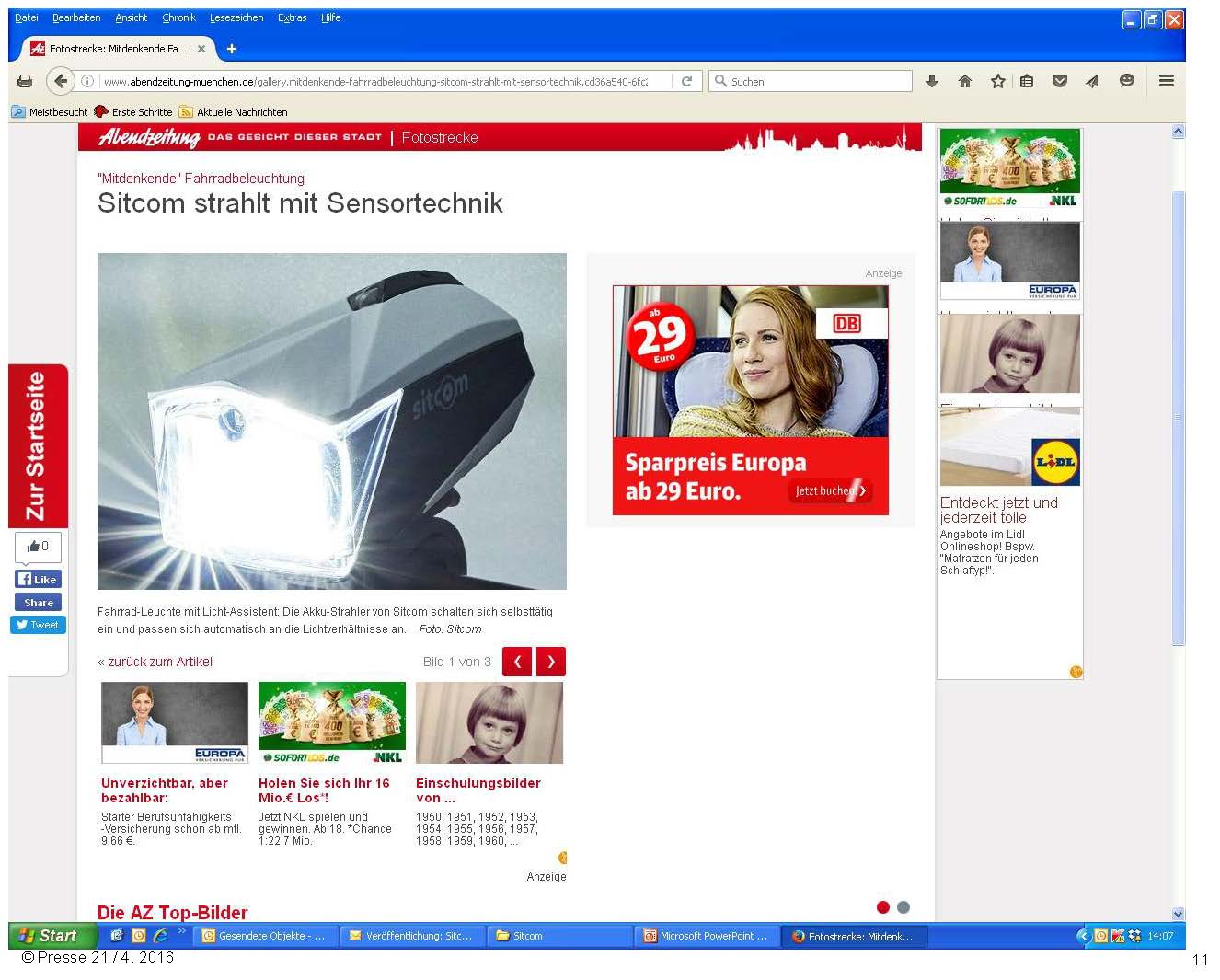Show previous gallery image arrow
1220x980 pixels.
click(517, 662)
